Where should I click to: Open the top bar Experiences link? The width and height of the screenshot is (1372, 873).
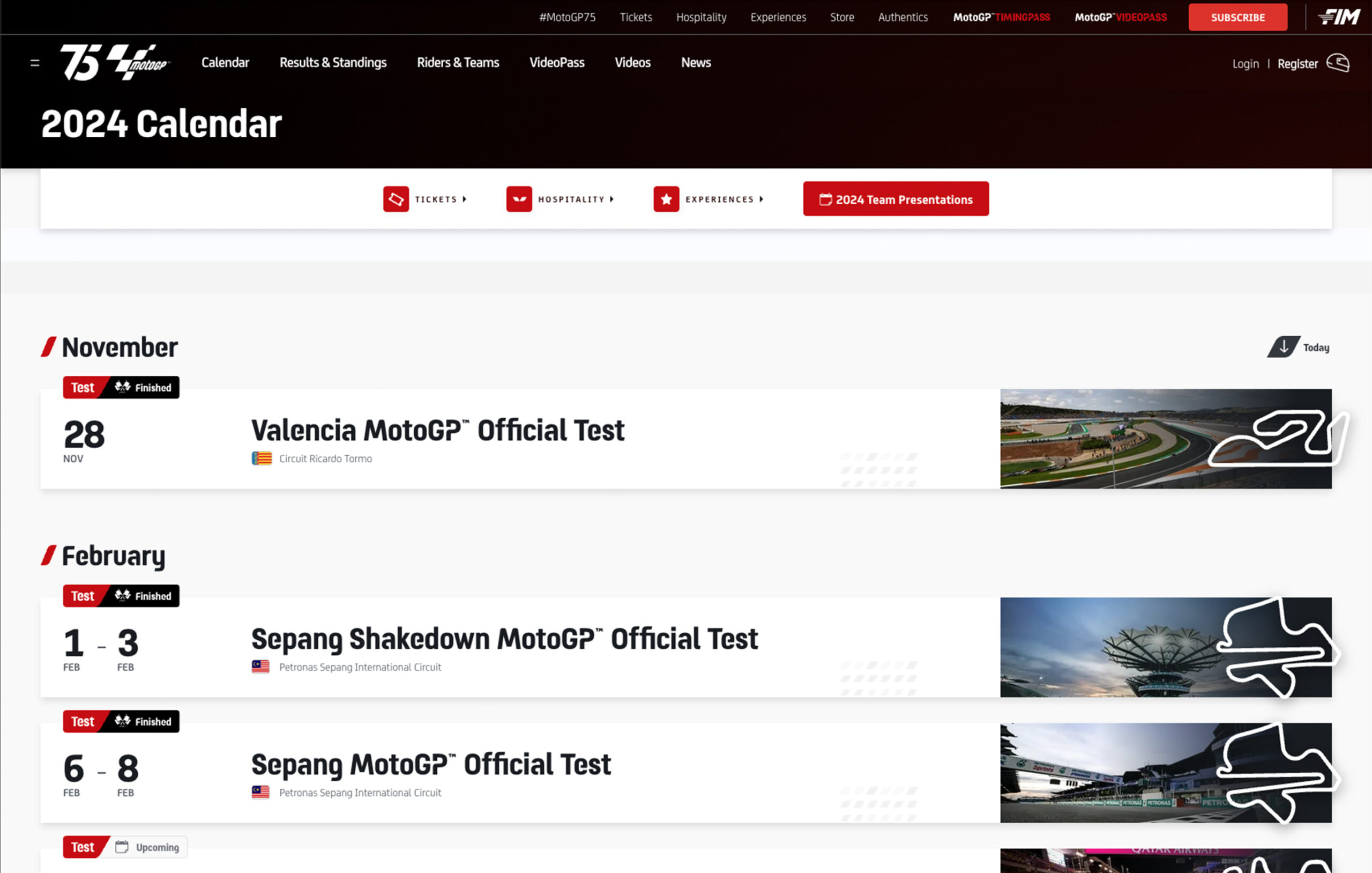click(x=778, y=17)
